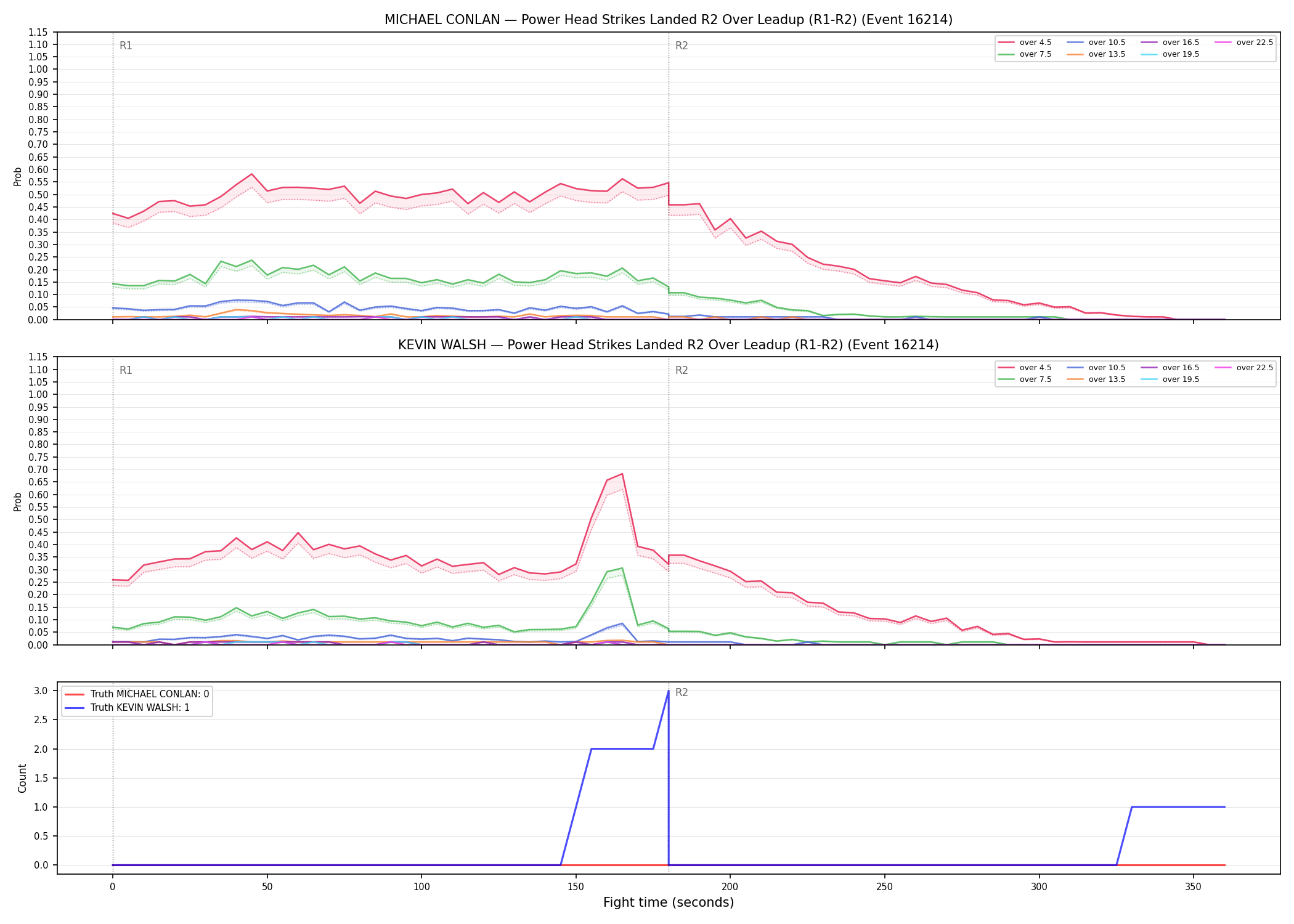Click the KEVIN WALSH chart title
1294x924 pixels.
pos(669,345)
